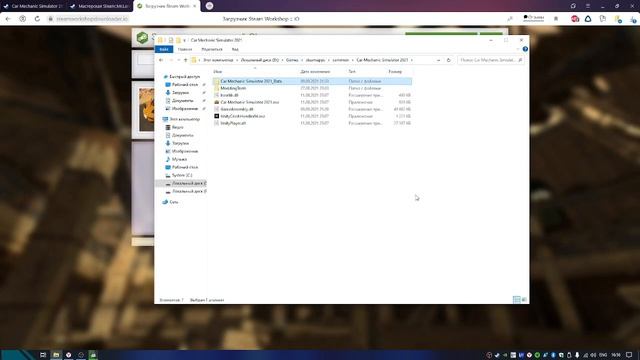The width and height of the screenshot is (640, 360).
Task: Open the Car Mechanic Simulator 2021_Data folder
Action: pos(312,81)
